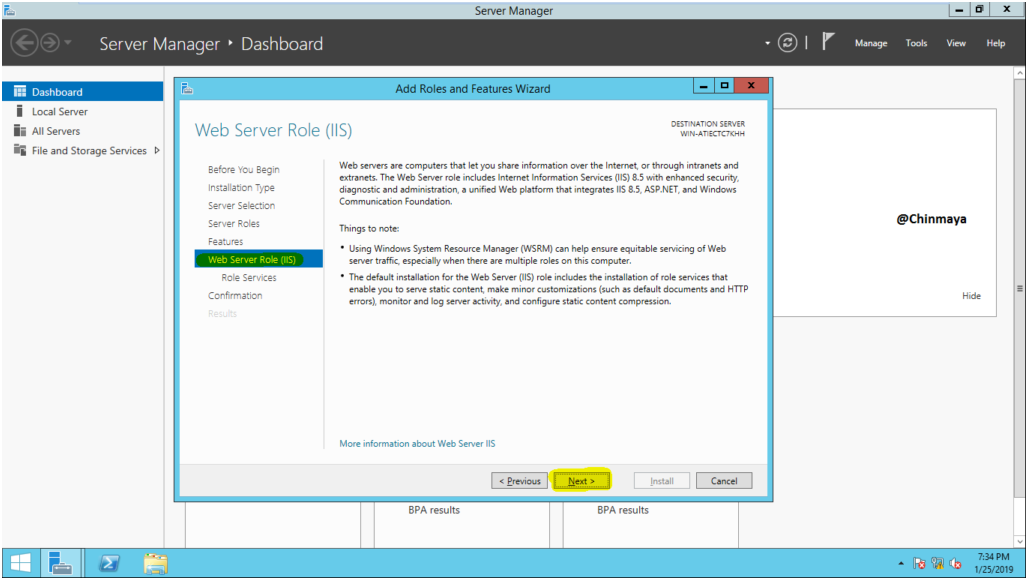
Task: Go to the Server Roles wizard step
Action: [233, 223]
